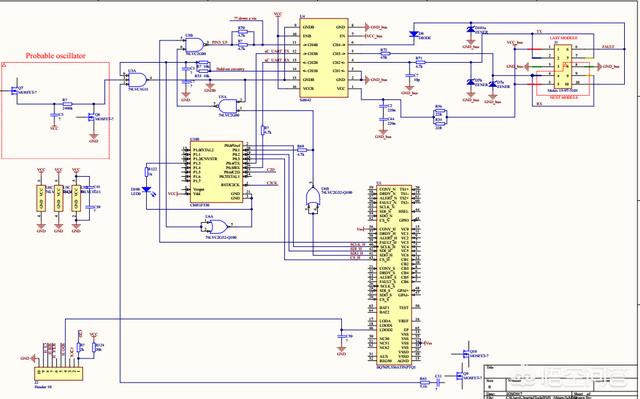
Task: Select the C39 capacitor near LDOD2 pin
Action: point(341,337)
